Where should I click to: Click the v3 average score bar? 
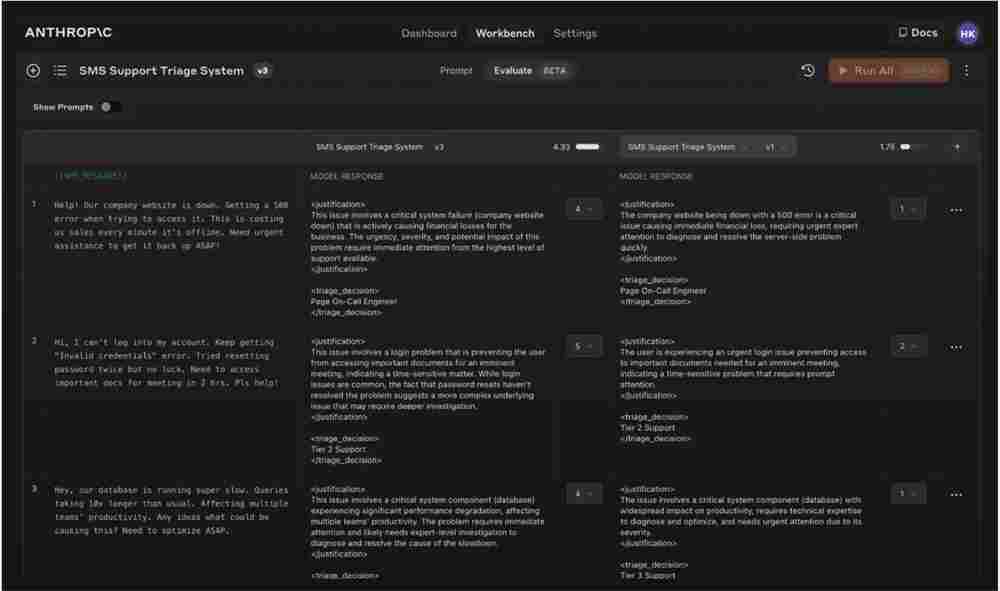(x=588, y=147)
